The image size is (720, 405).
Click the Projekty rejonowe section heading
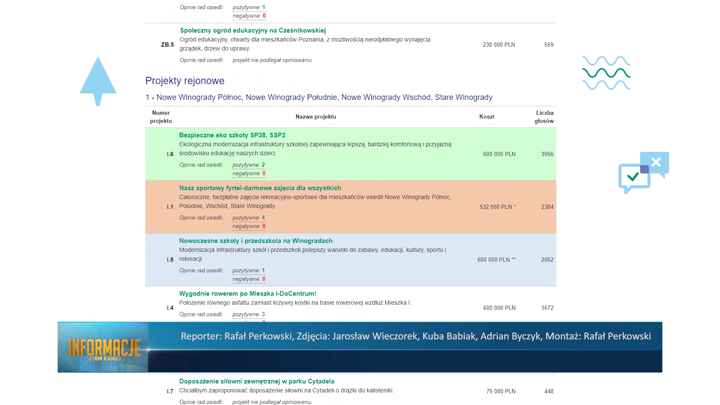(x=185, y=81)
